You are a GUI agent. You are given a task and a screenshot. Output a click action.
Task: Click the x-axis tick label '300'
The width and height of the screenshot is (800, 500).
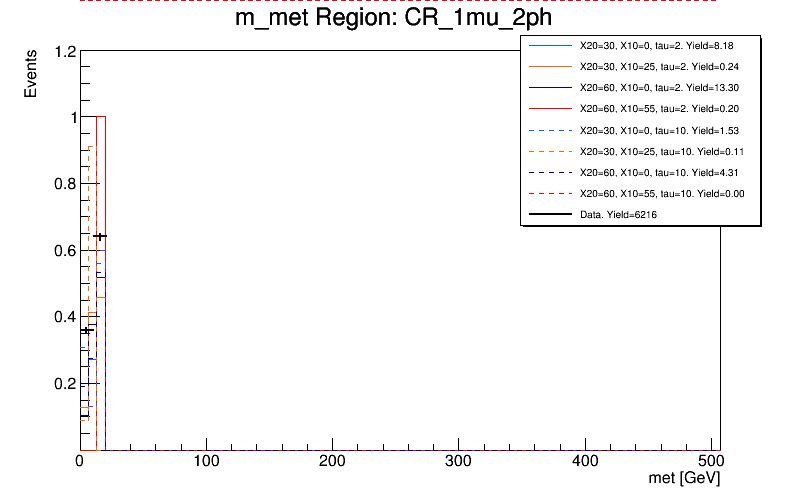[458, 464]
